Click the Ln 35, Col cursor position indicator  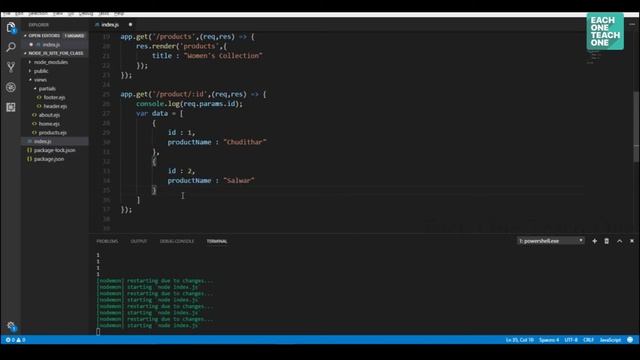[x=520, y=340]
